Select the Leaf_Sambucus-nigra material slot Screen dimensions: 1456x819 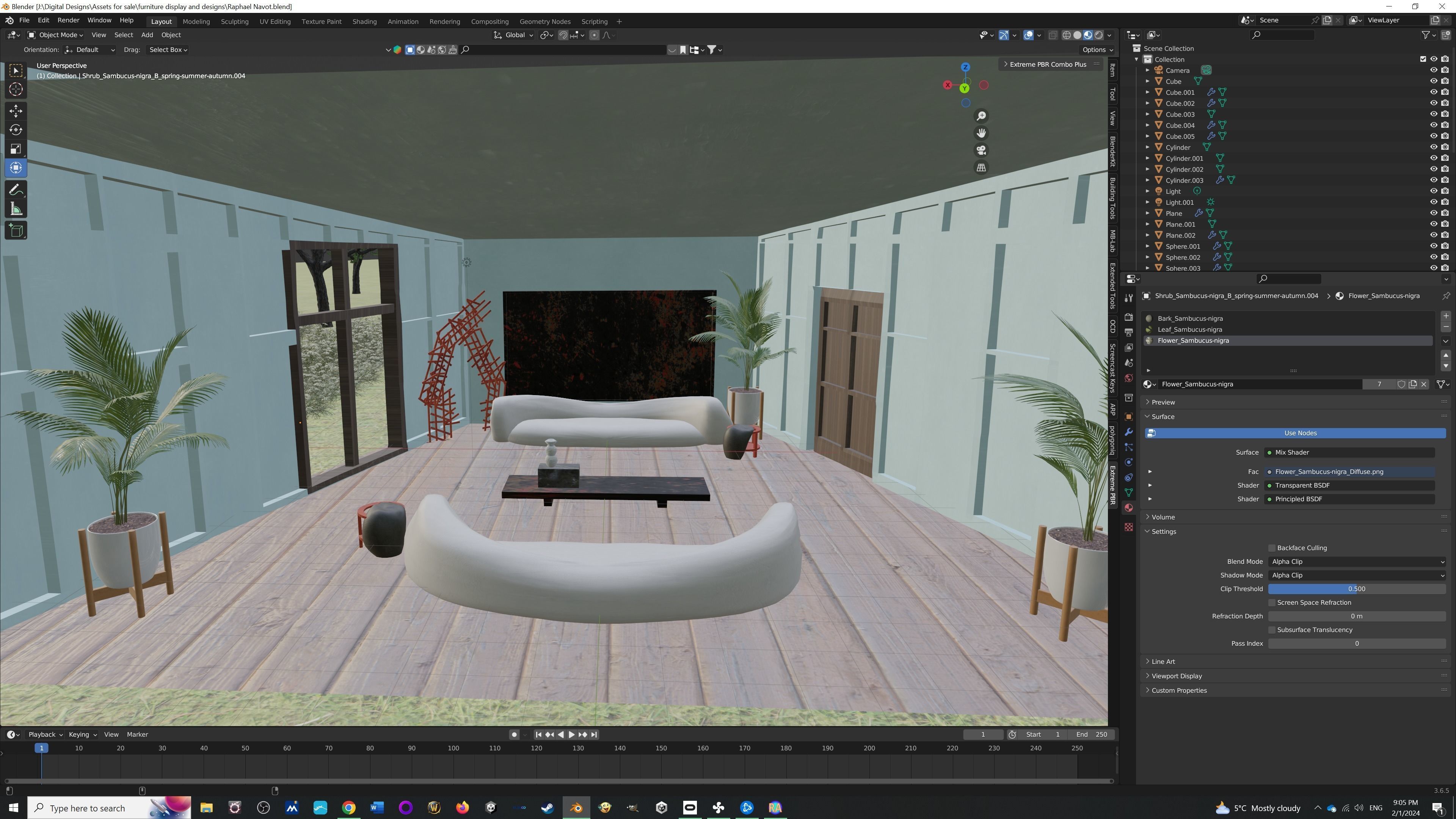pos(1190,329)
